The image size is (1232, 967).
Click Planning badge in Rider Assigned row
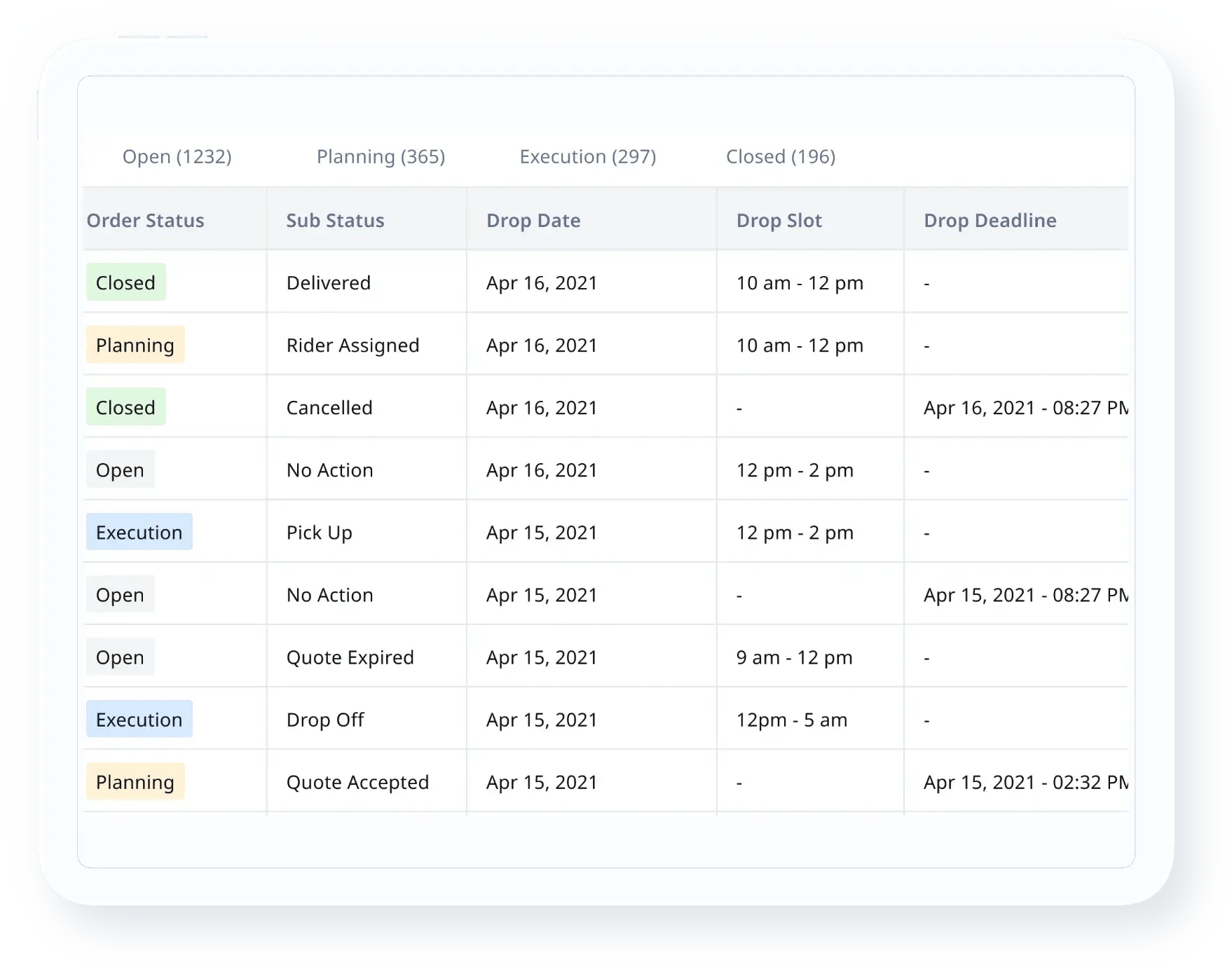135,345
